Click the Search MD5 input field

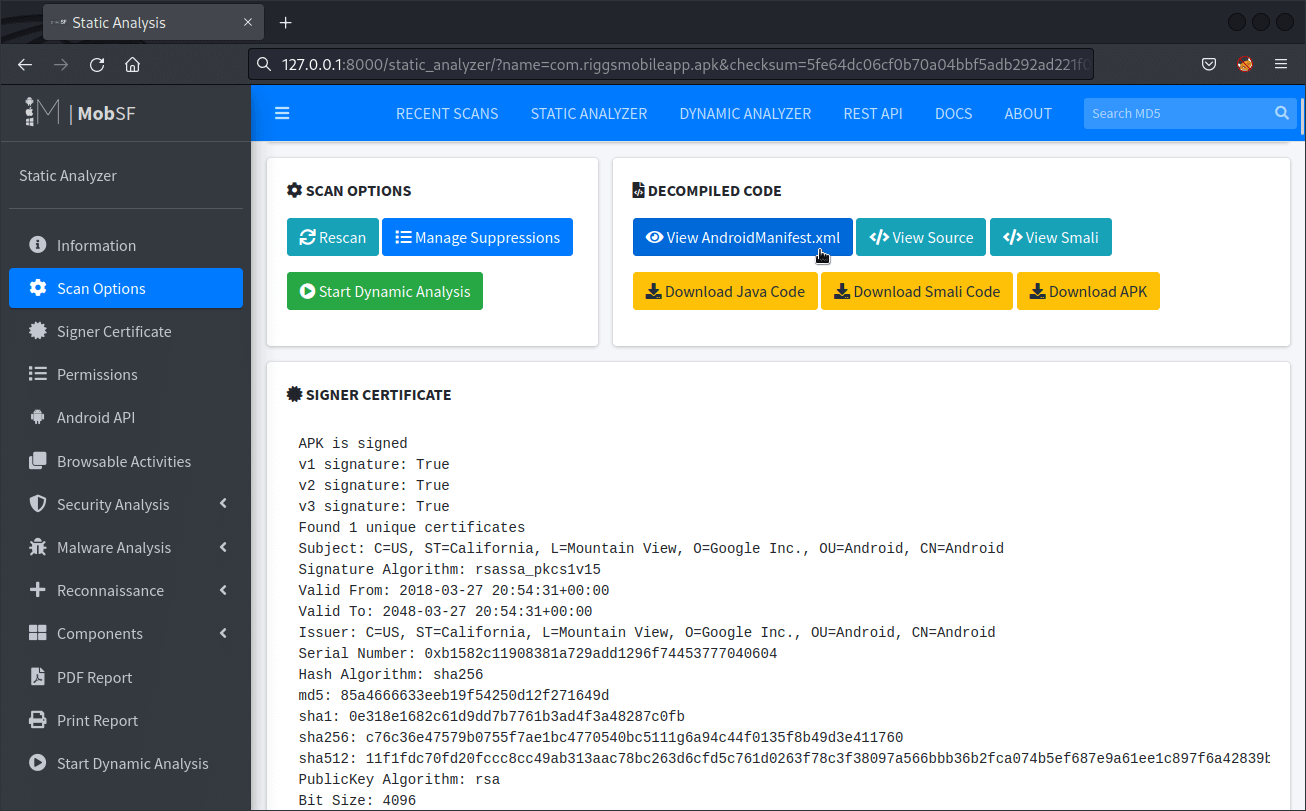coord(1177,113)
